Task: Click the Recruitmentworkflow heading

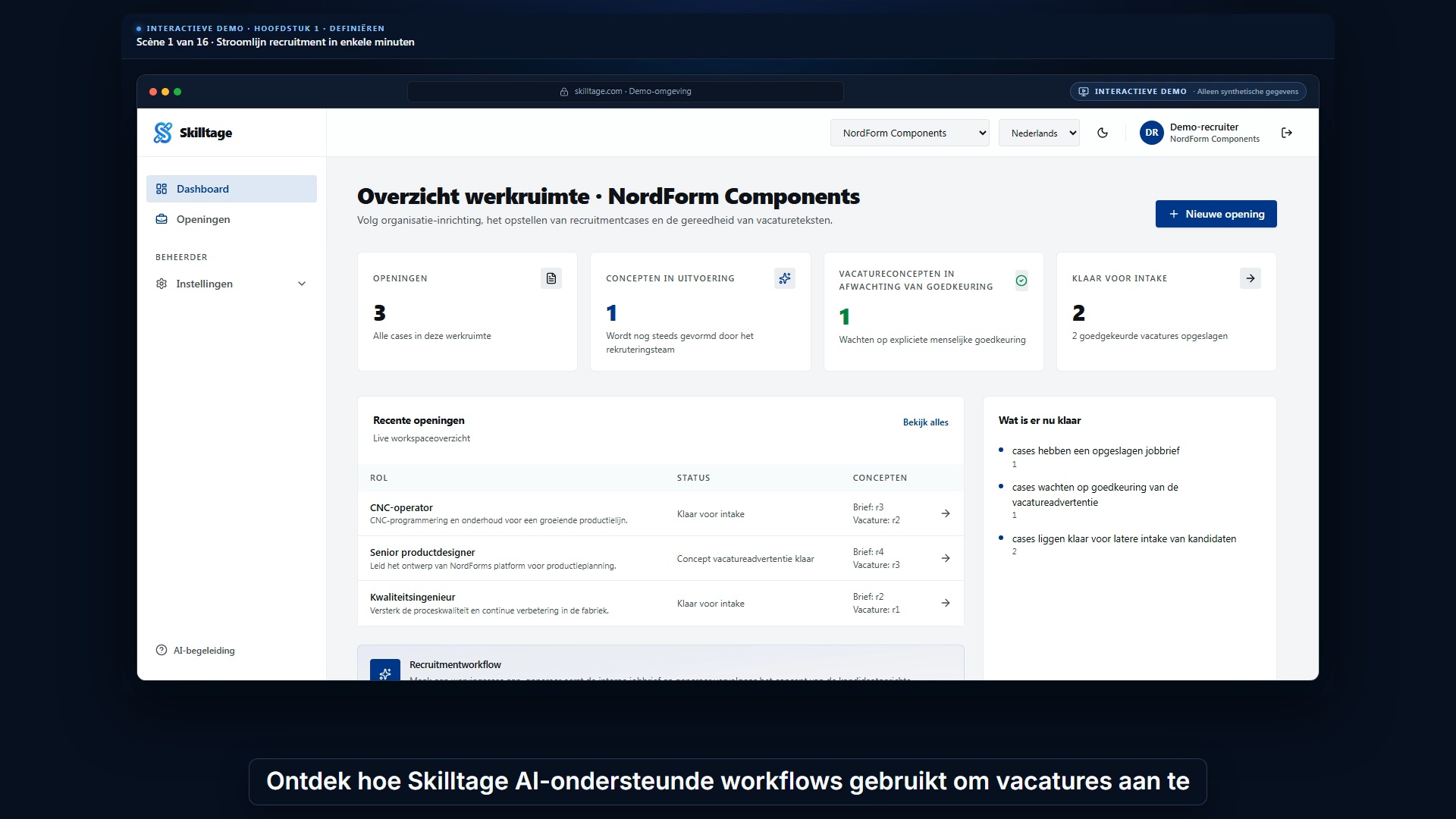Action: point(455,664)
